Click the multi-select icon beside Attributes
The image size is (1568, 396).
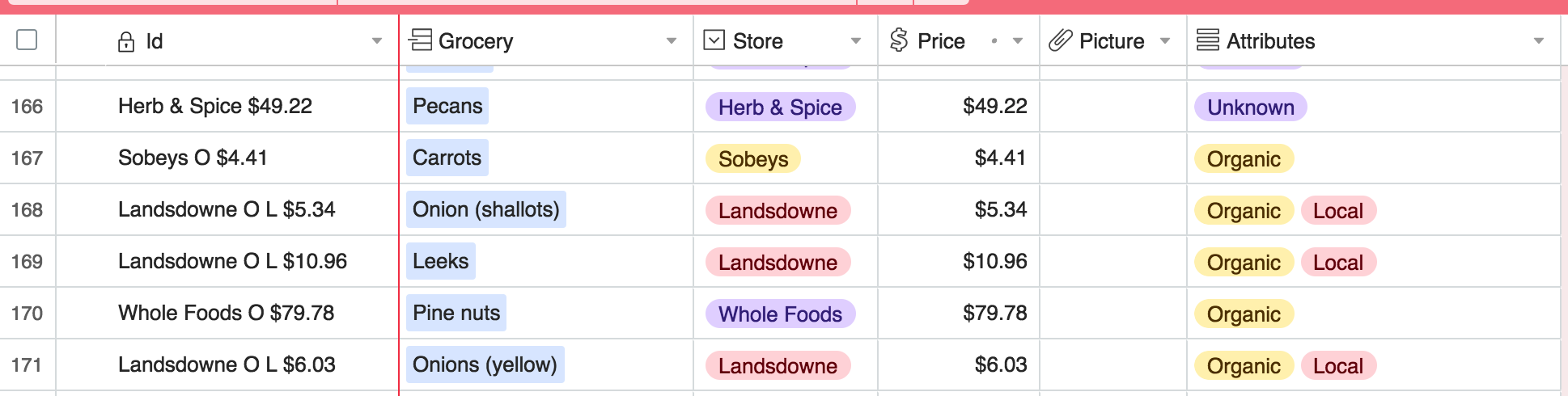[1208, 40]
